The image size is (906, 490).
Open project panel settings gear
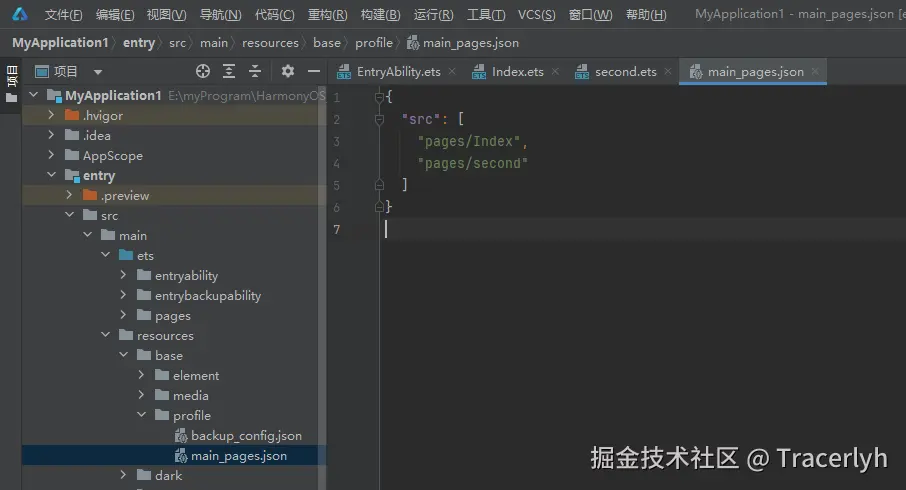point(288,71)
